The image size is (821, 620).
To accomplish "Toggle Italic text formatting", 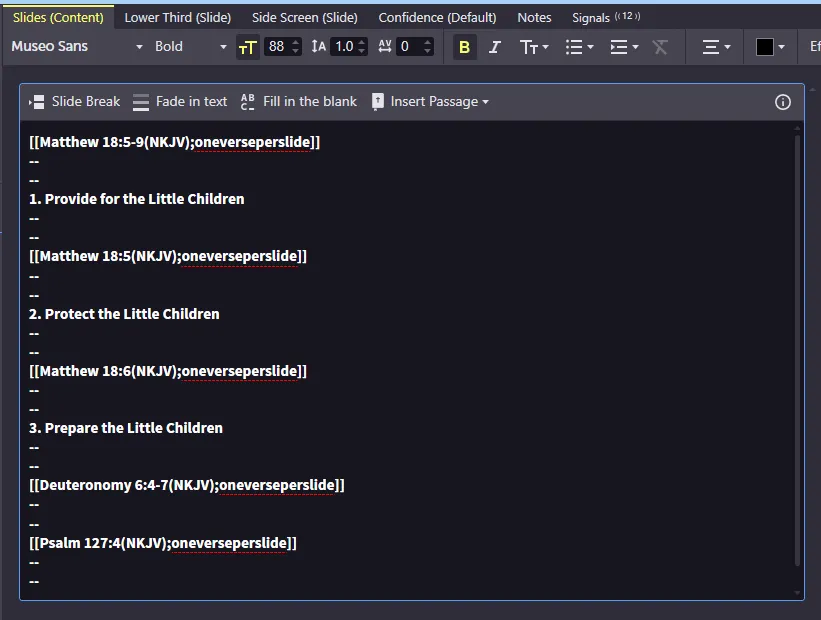I will coord(495,47).
